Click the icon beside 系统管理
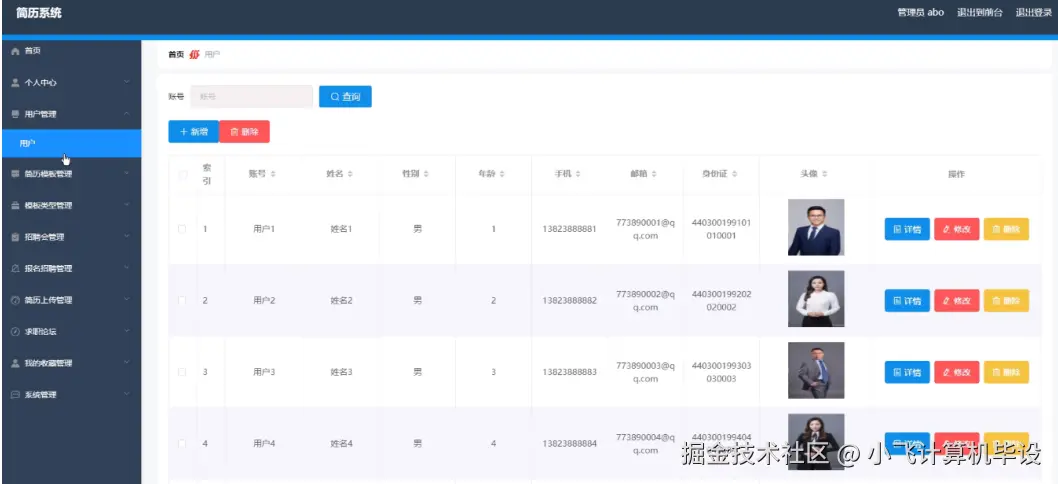1058x484 pixels. coord(16,395)
